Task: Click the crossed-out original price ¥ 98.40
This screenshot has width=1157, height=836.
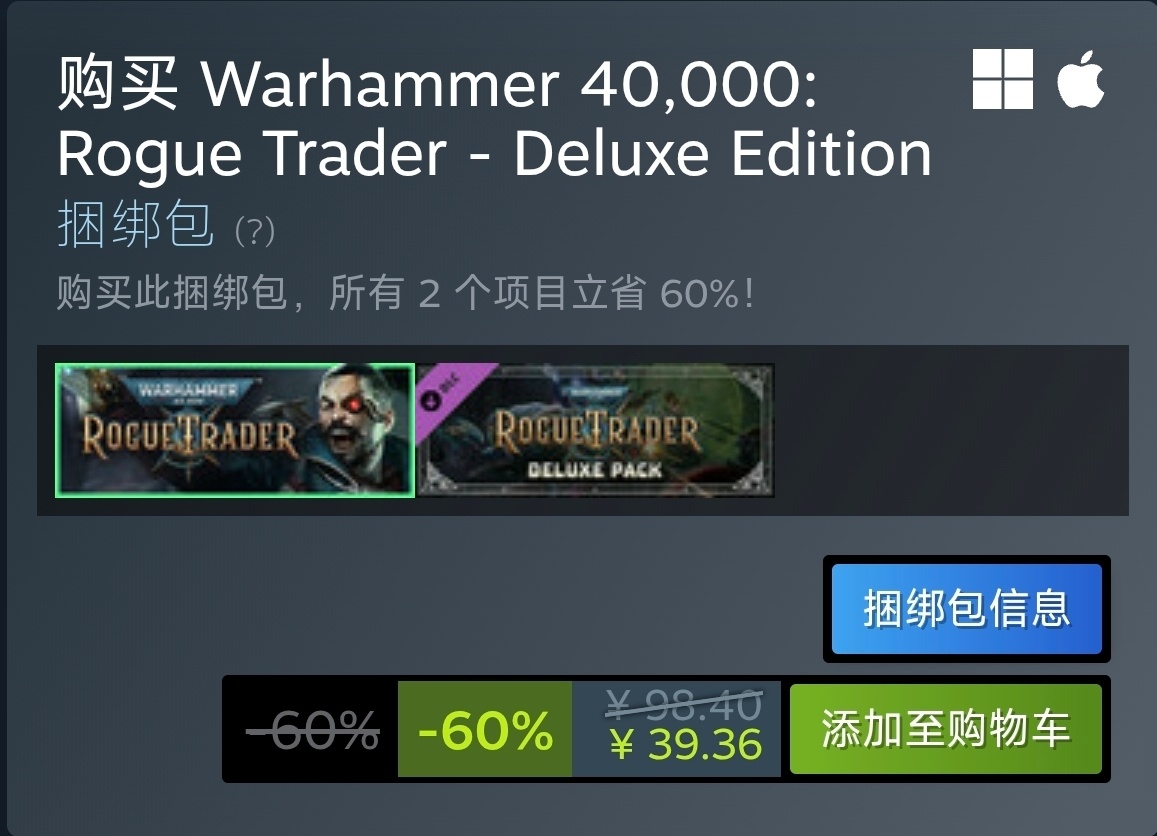Action: tap(683, 705)
